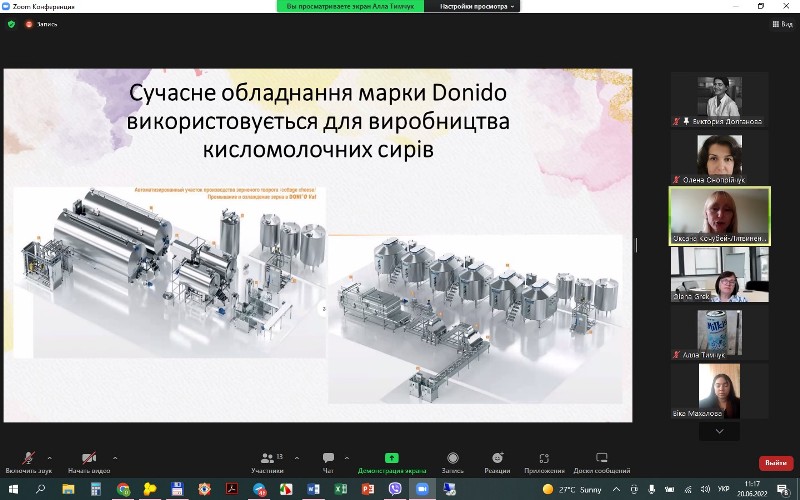Screen dimensions: 800x500
Task: Open Windows Start menu
Action: point(13,489)
